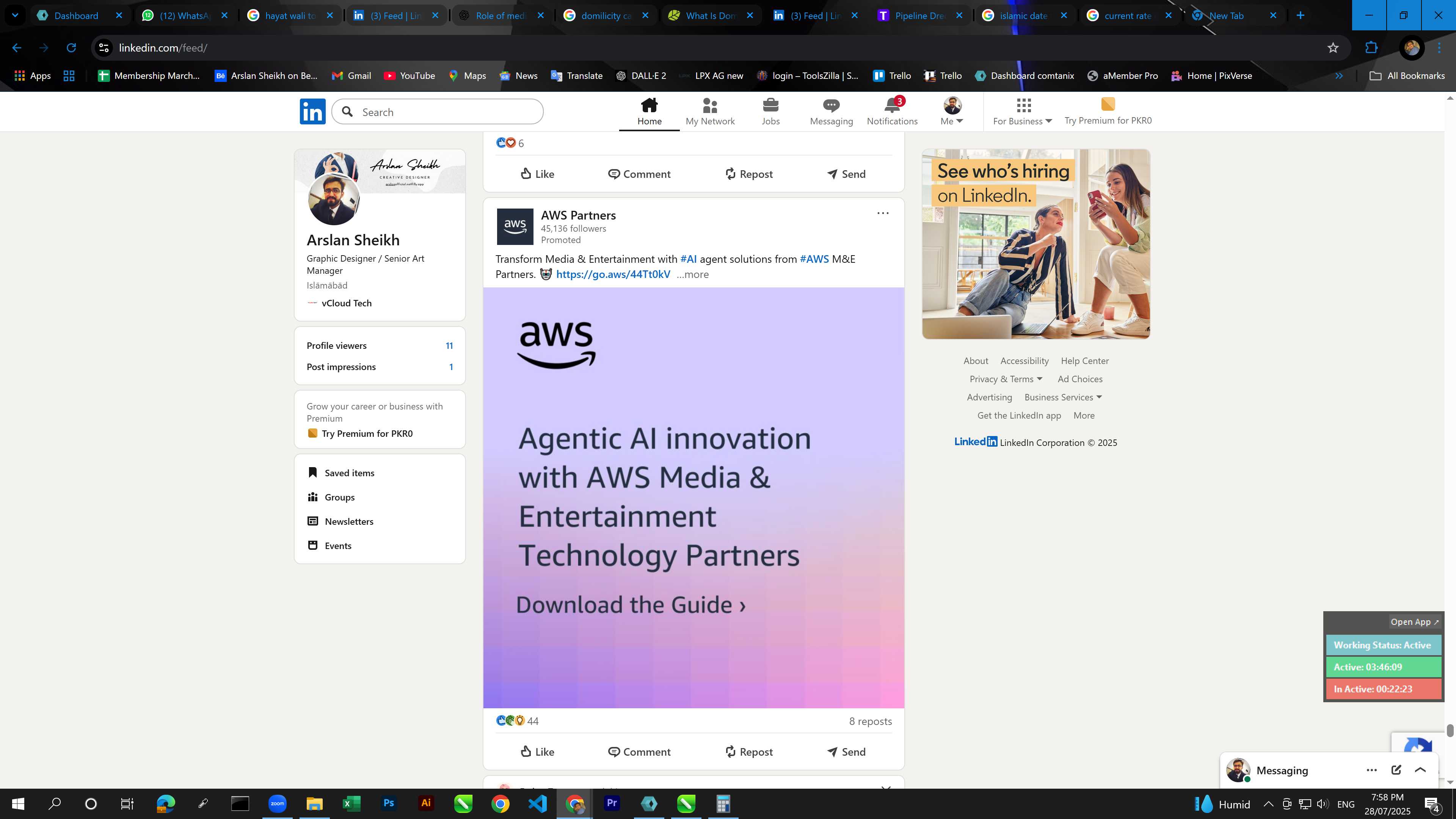The image size is (1456, 819).
Task: Like the post above AWS Partners
Action: 537,174
